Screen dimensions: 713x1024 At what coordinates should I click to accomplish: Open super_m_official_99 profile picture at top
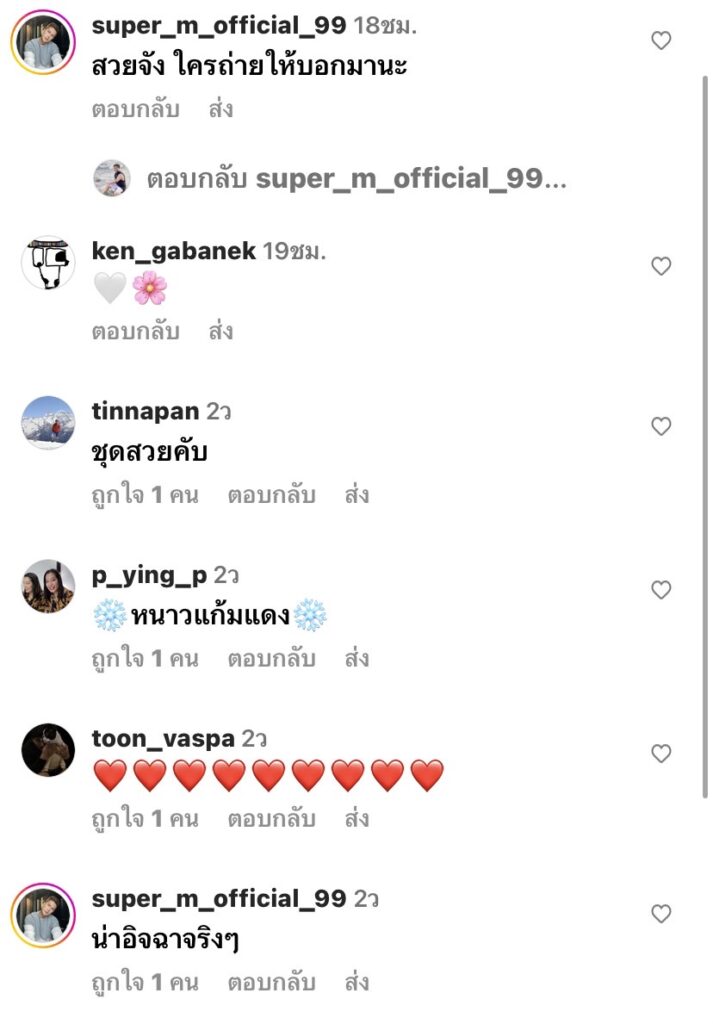[x=43, y=43]
